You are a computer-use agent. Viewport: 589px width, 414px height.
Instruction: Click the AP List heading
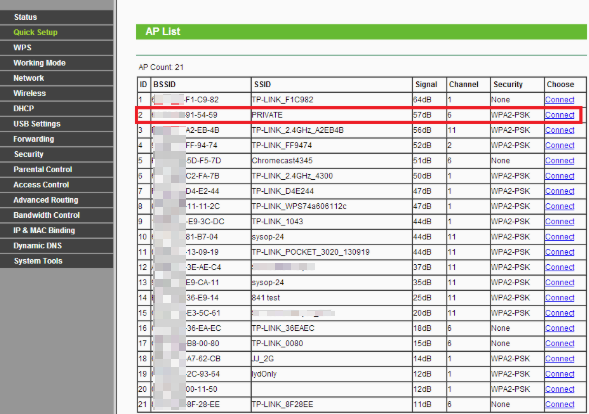coord(163,32)
